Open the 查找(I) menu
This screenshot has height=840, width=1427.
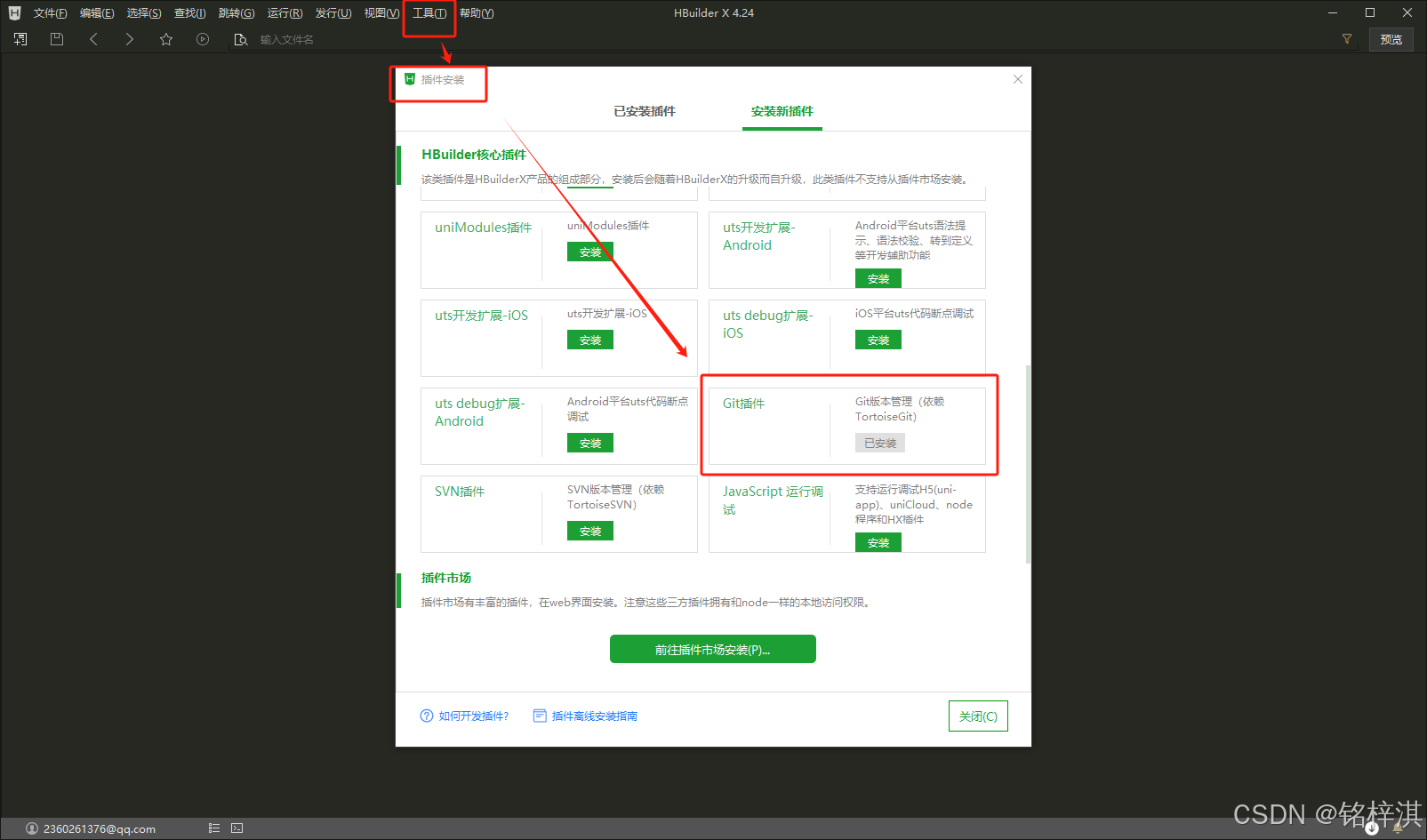(x=189, y=13)
